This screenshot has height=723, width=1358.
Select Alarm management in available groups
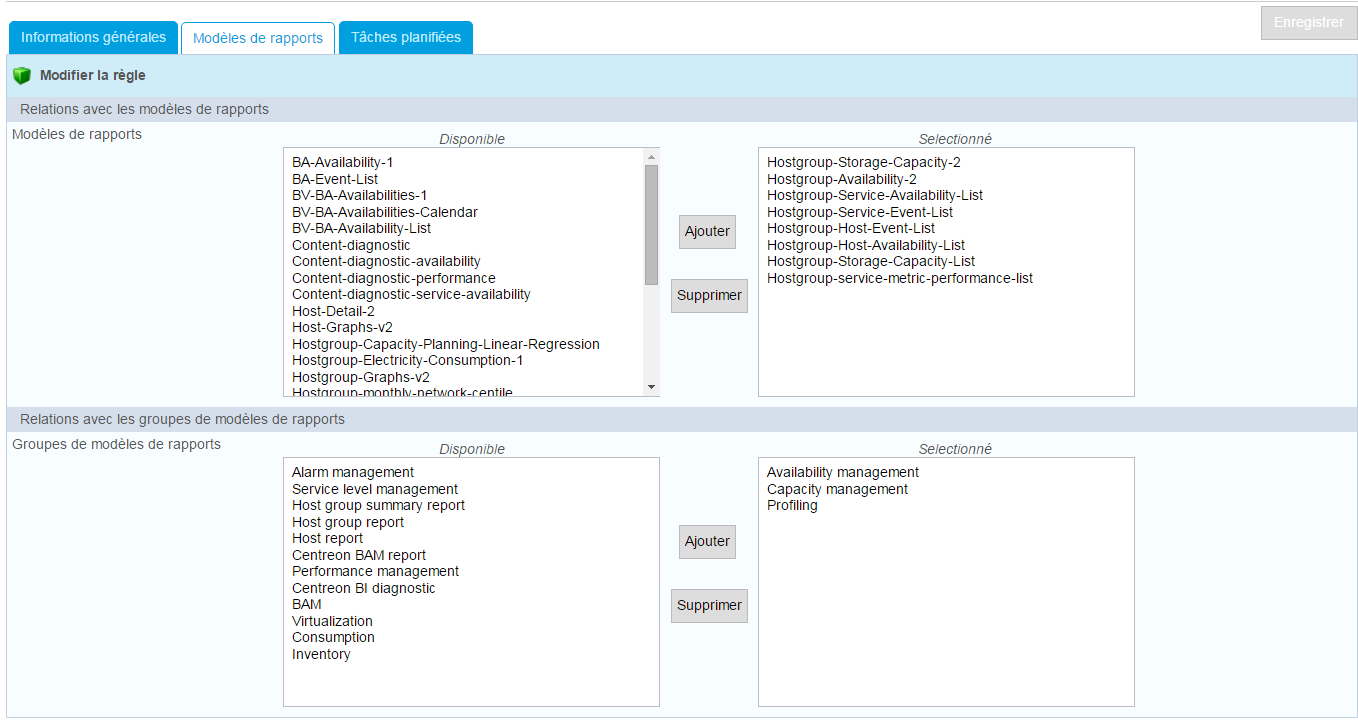click(x=352, y=472)
